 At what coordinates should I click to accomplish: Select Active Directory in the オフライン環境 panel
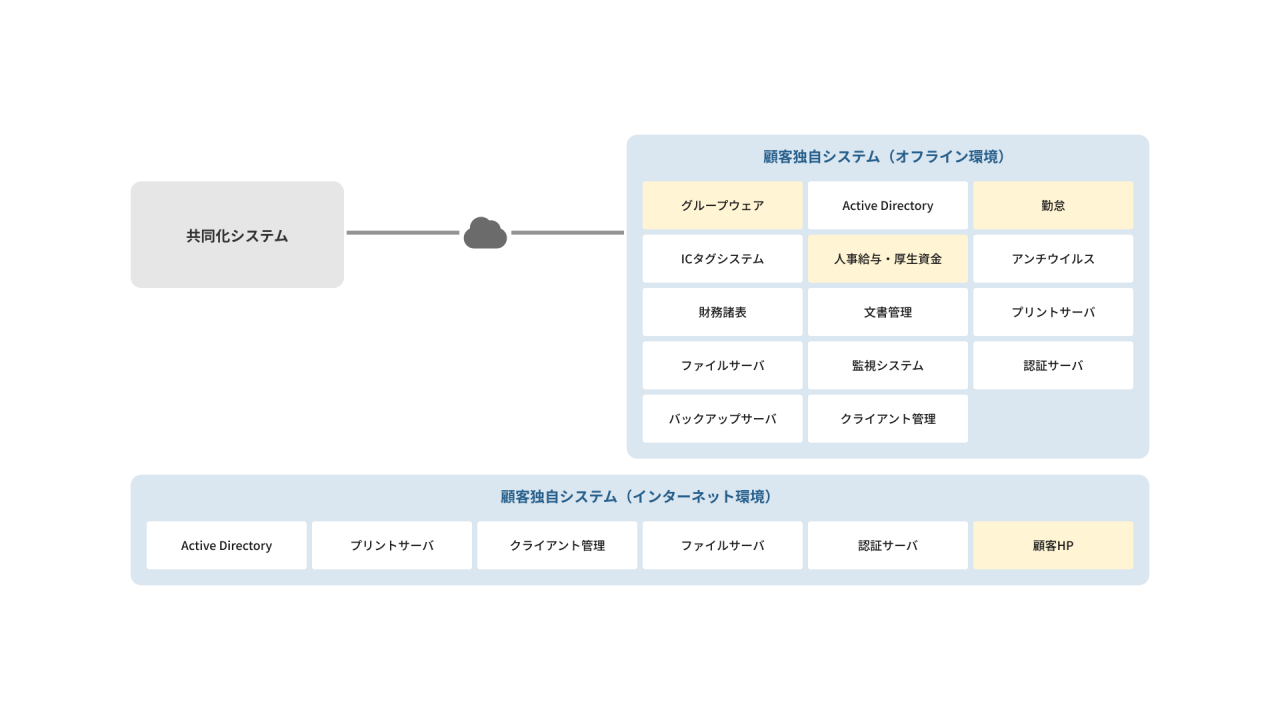888,205
